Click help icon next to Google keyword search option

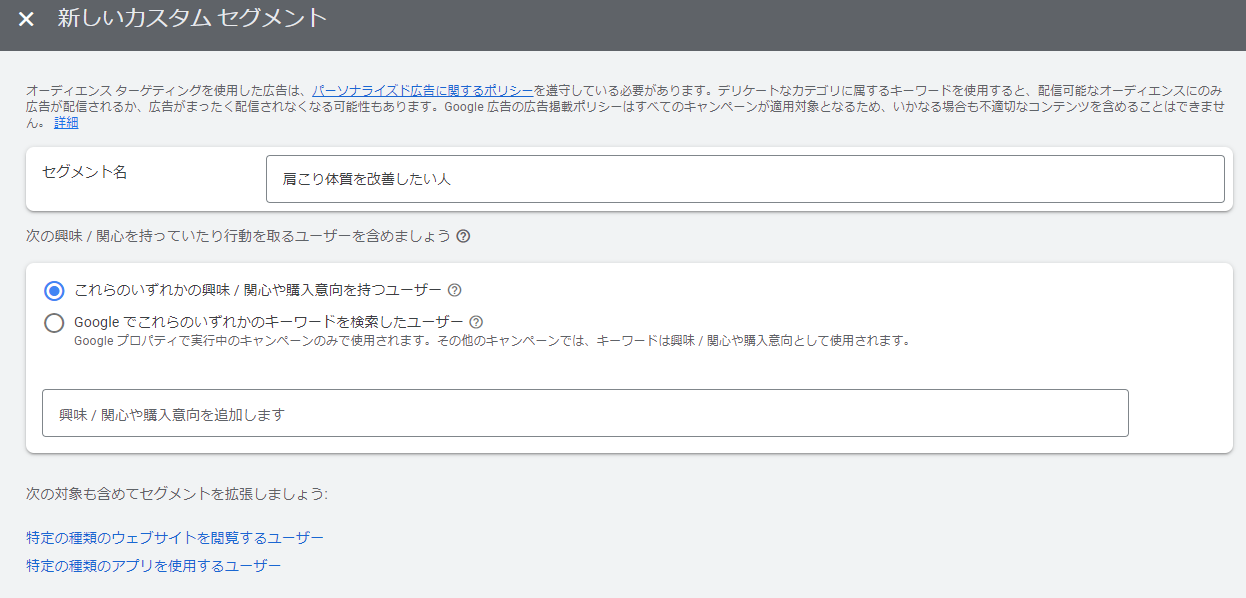(476, 322)
